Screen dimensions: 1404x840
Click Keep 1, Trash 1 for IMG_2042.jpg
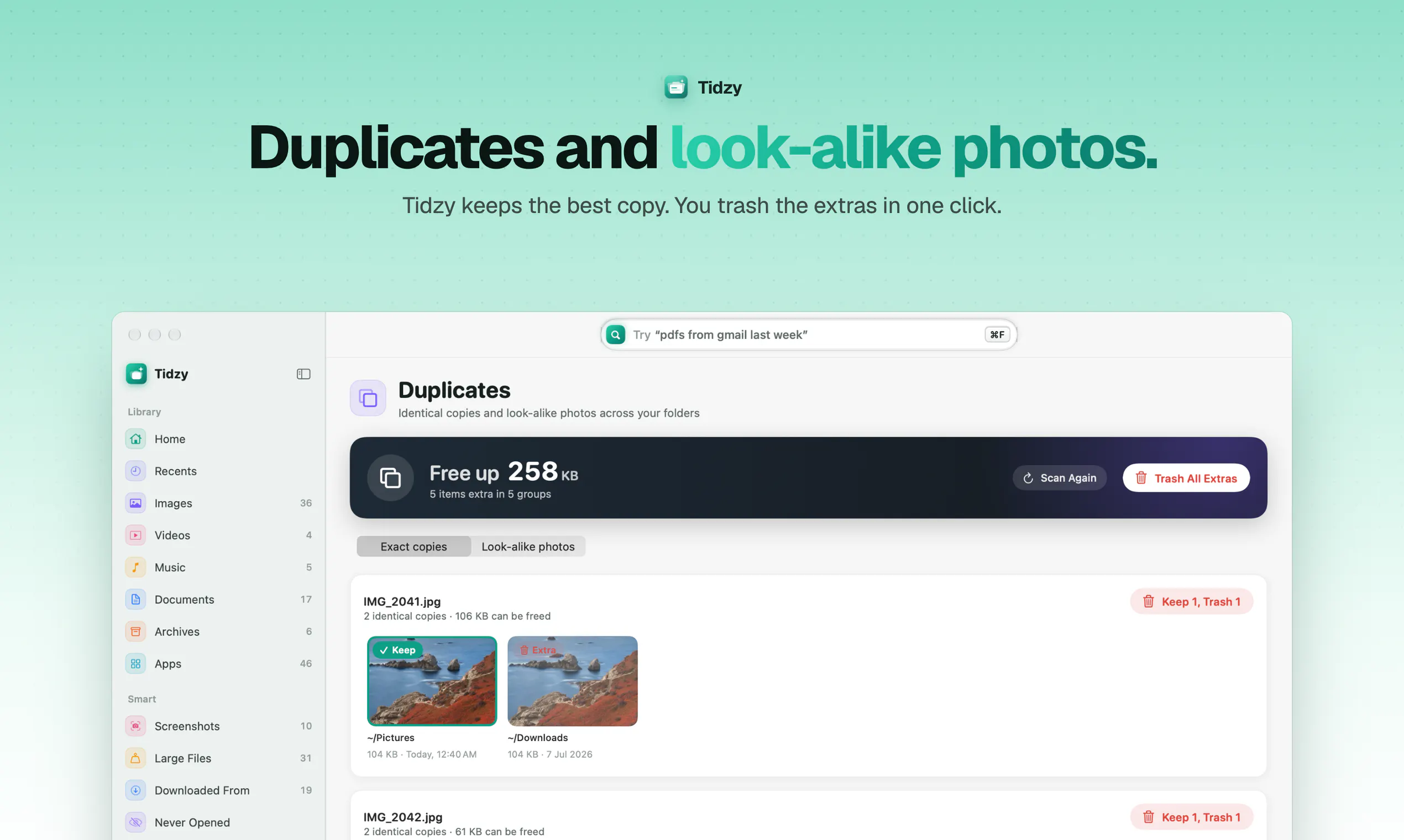pos(1192,817)
